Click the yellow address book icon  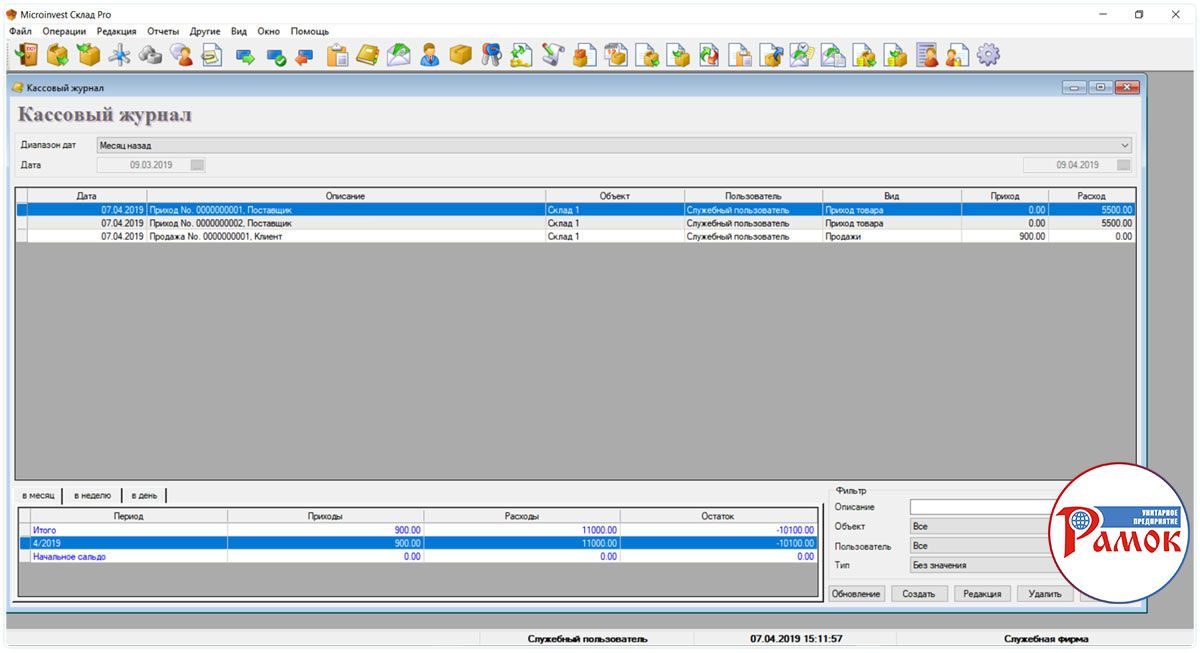click(368, 55)
